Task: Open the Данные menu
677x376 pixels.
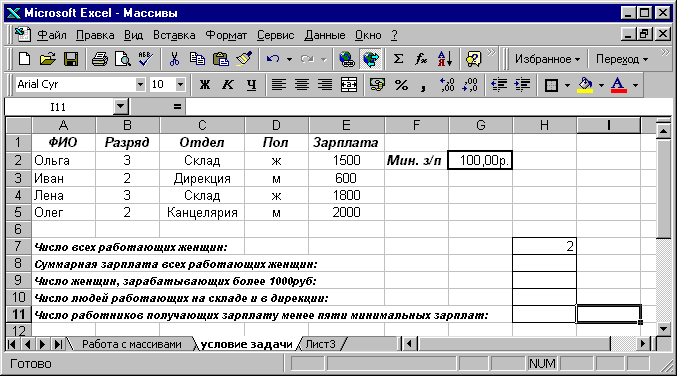Action: click(325, 35)
